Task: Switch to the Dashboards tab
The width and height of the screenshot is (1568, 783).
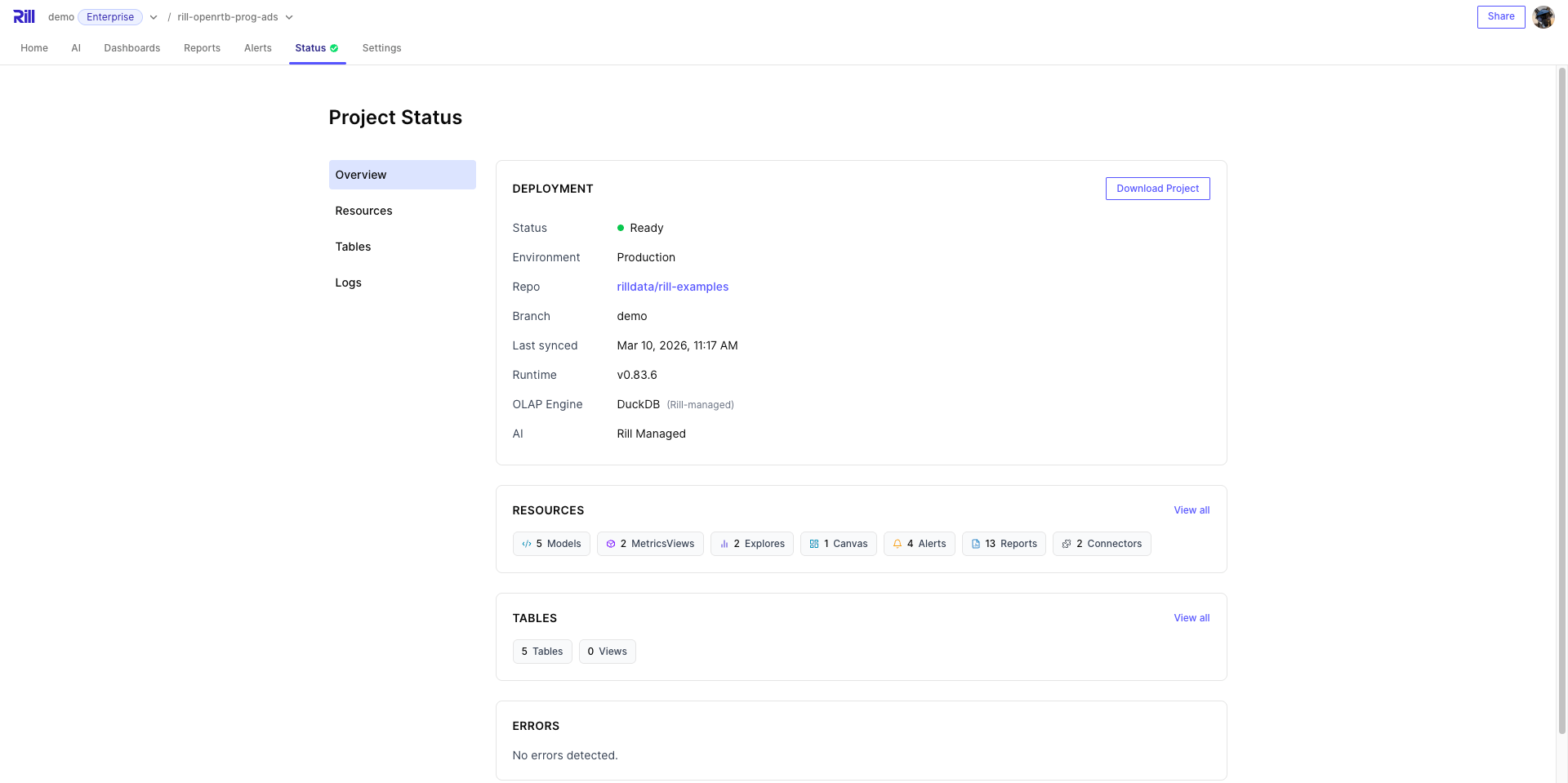Action: [x=132, y=48]
